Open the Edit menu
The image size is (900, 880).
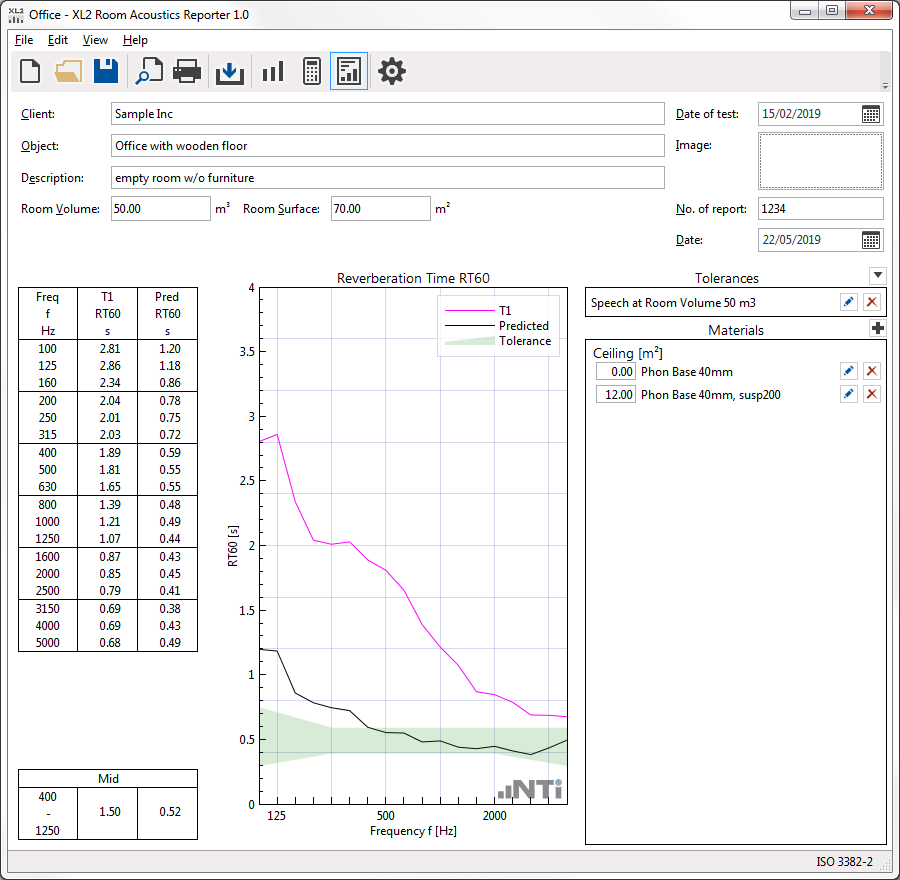click(58, 40)
